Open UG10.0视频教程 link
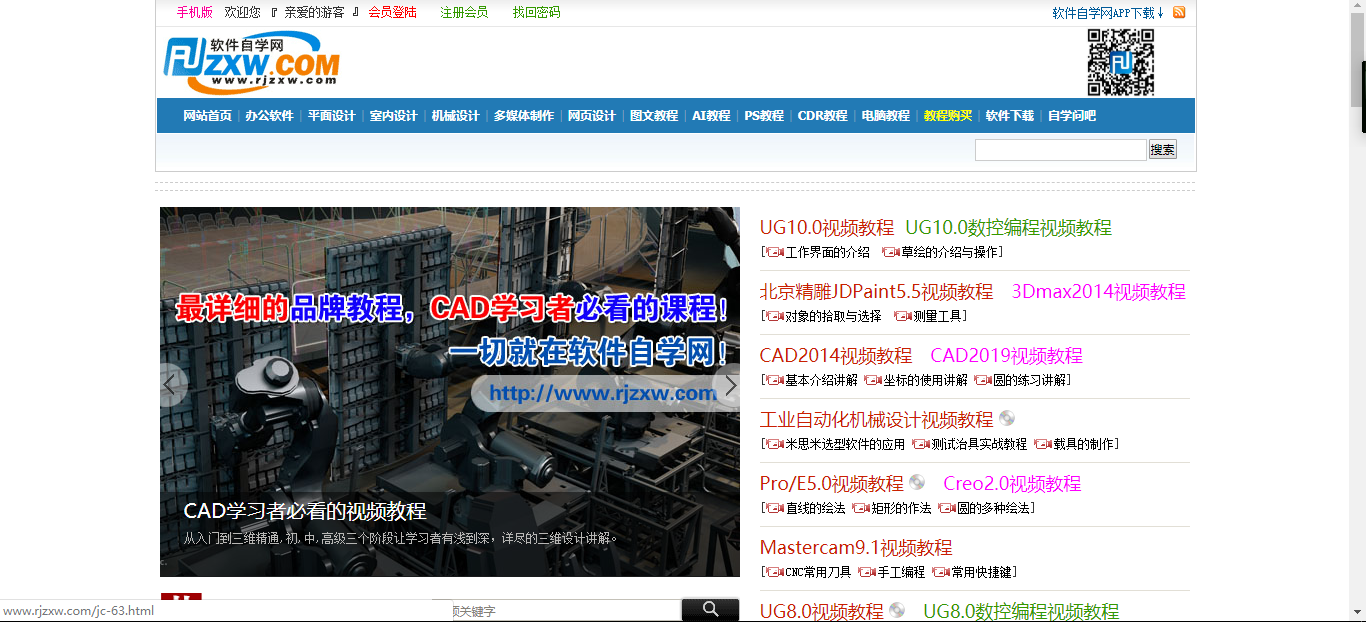This screenshot has width=1366, height=622. pos(826,228)
